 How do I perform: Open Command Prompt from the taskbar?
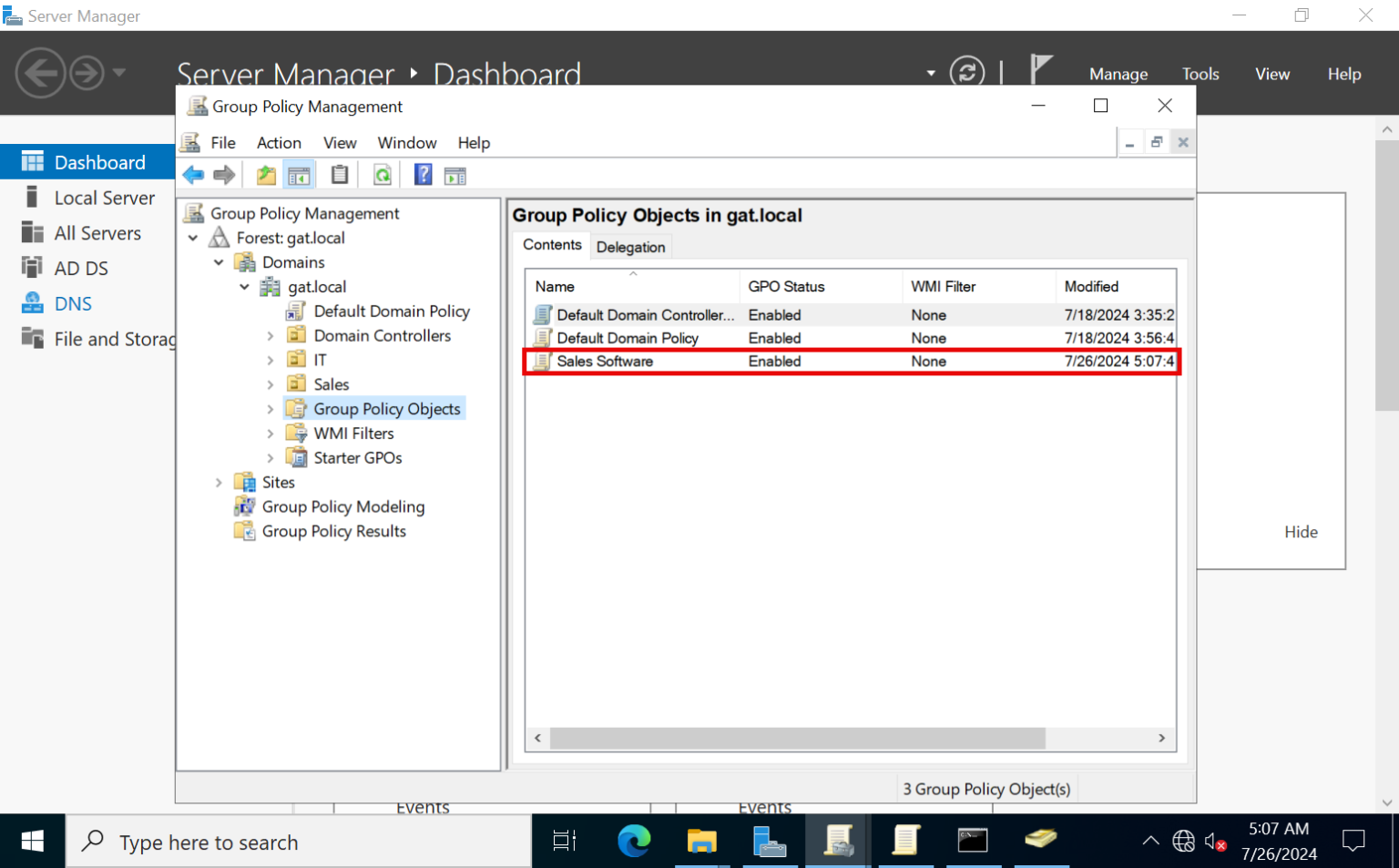(973, 841)
